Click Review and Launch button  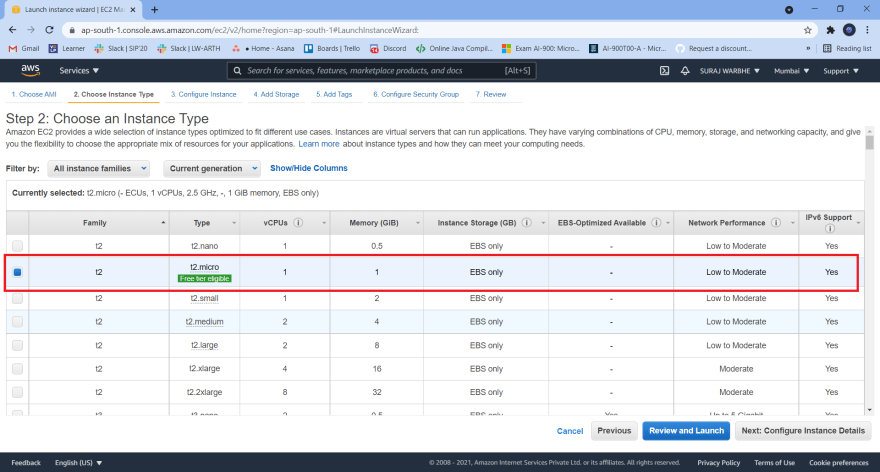[x=686, y=431]
